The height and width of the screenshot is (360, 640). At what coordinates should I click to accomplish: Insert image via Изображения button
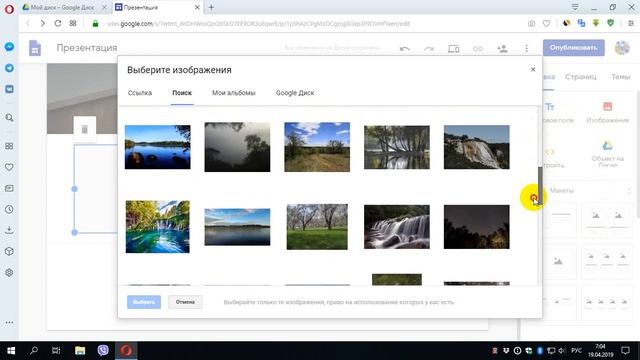(x=607, y=113)
